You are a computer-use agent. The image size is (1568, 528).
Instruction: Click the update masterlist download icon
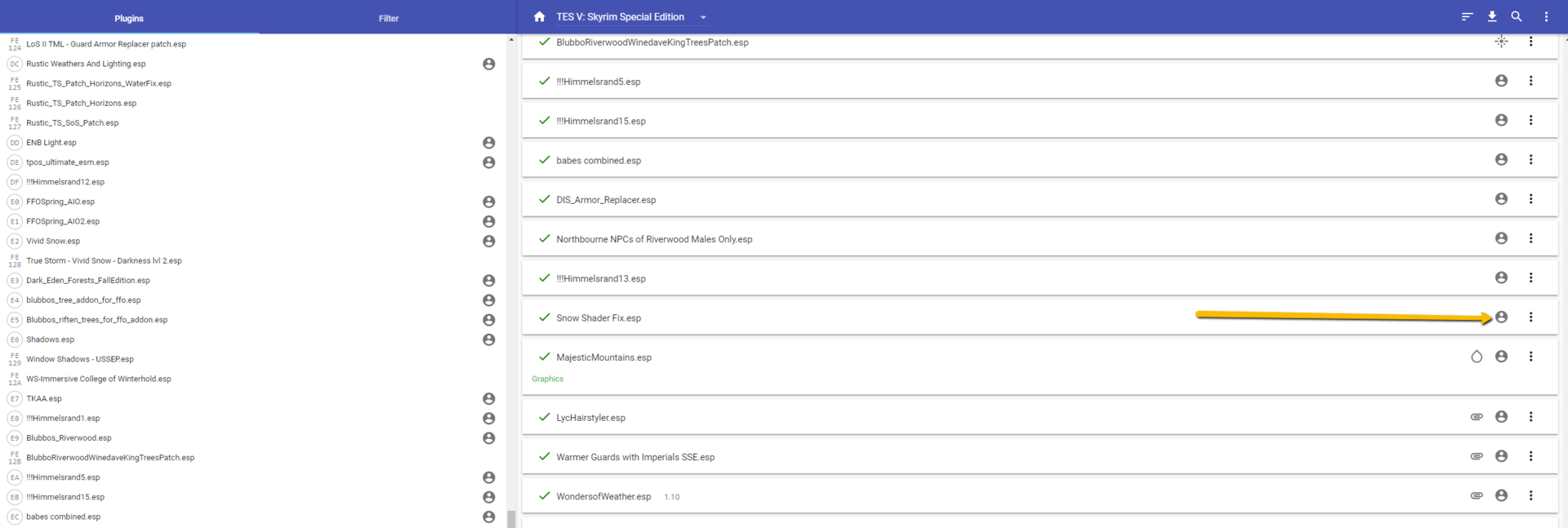[x=1492, y=16]
